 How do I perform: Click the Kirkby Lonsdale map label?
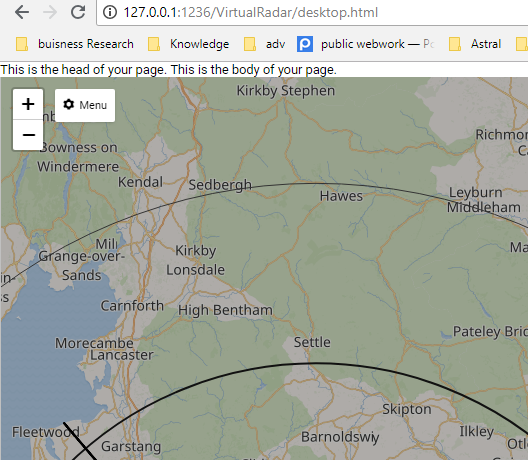196,260
